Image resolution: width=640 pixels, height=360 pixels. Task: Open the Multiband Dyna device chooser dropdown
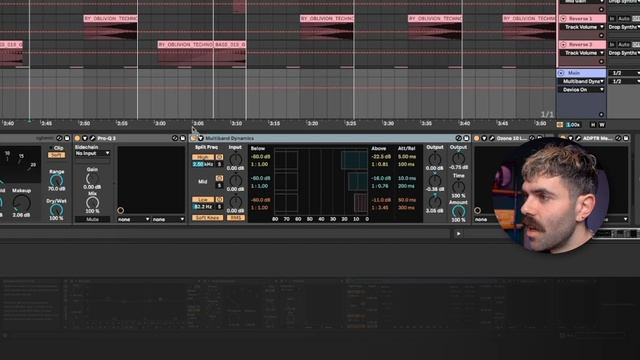[582, 82]
